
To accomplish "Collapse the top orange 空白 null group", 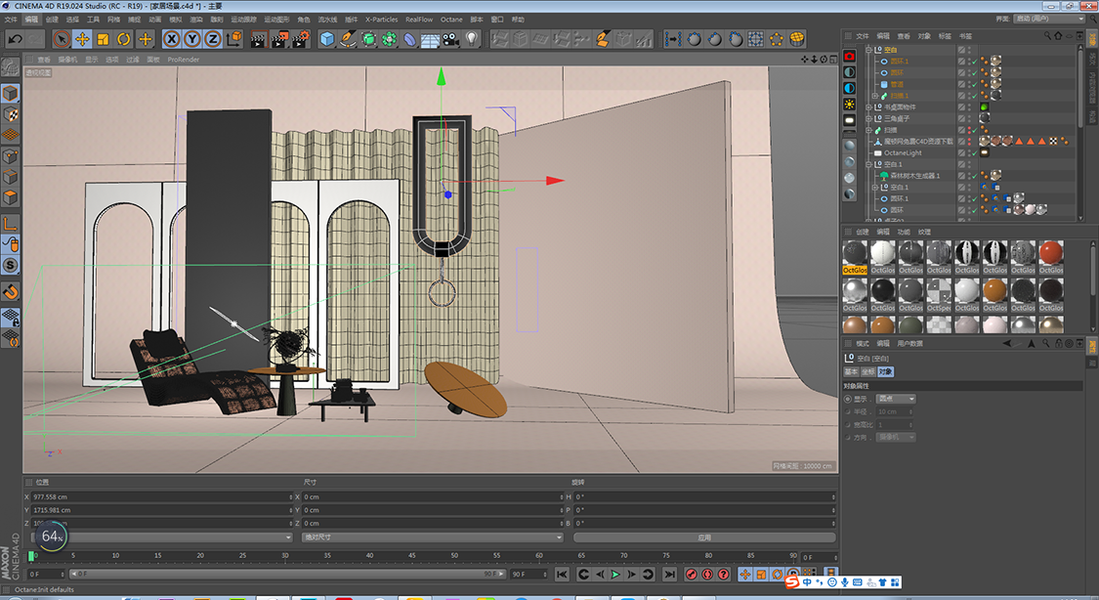I will (869, 50).
